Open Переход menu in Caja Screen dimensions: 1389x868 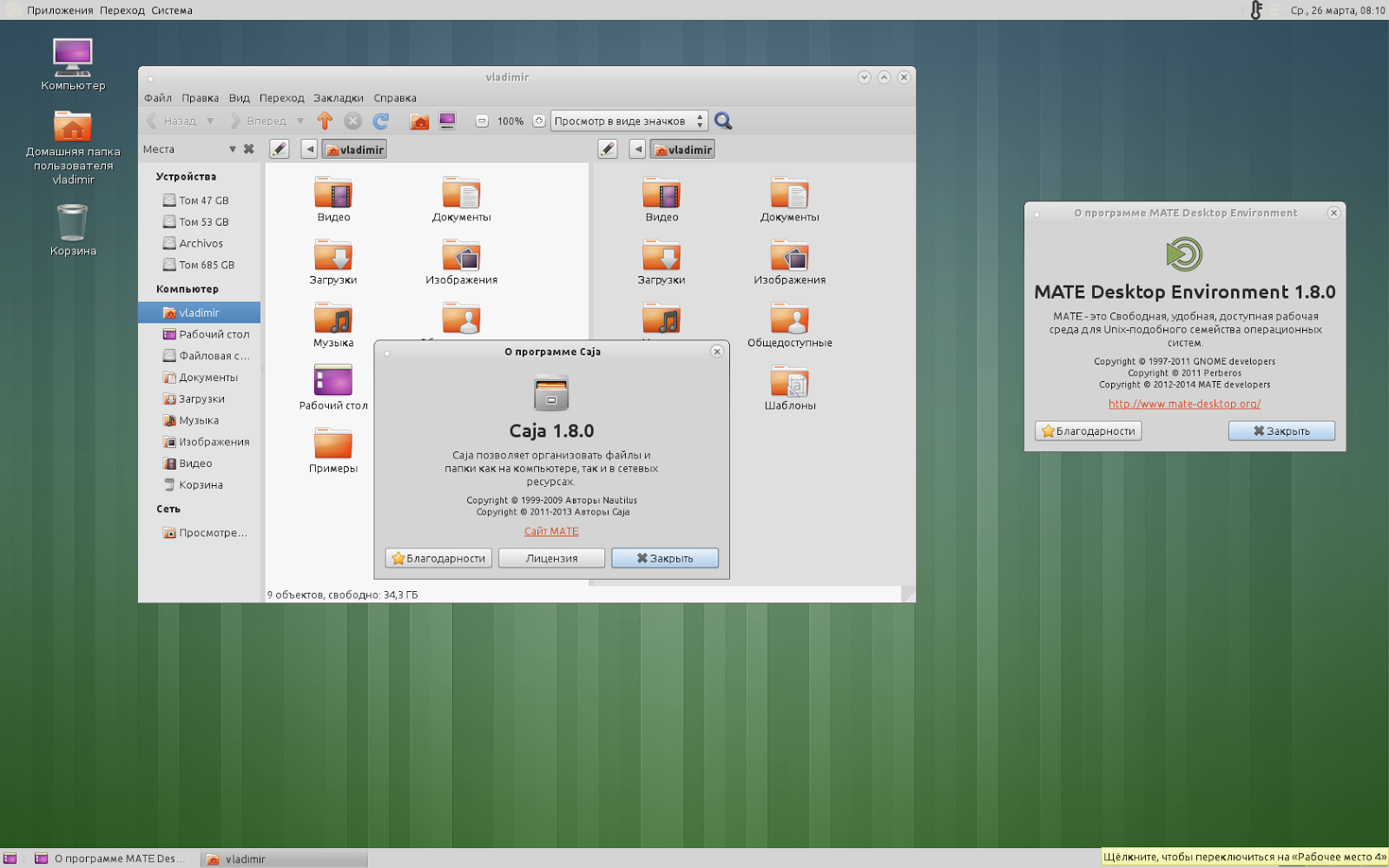click(x=281, y=98)
